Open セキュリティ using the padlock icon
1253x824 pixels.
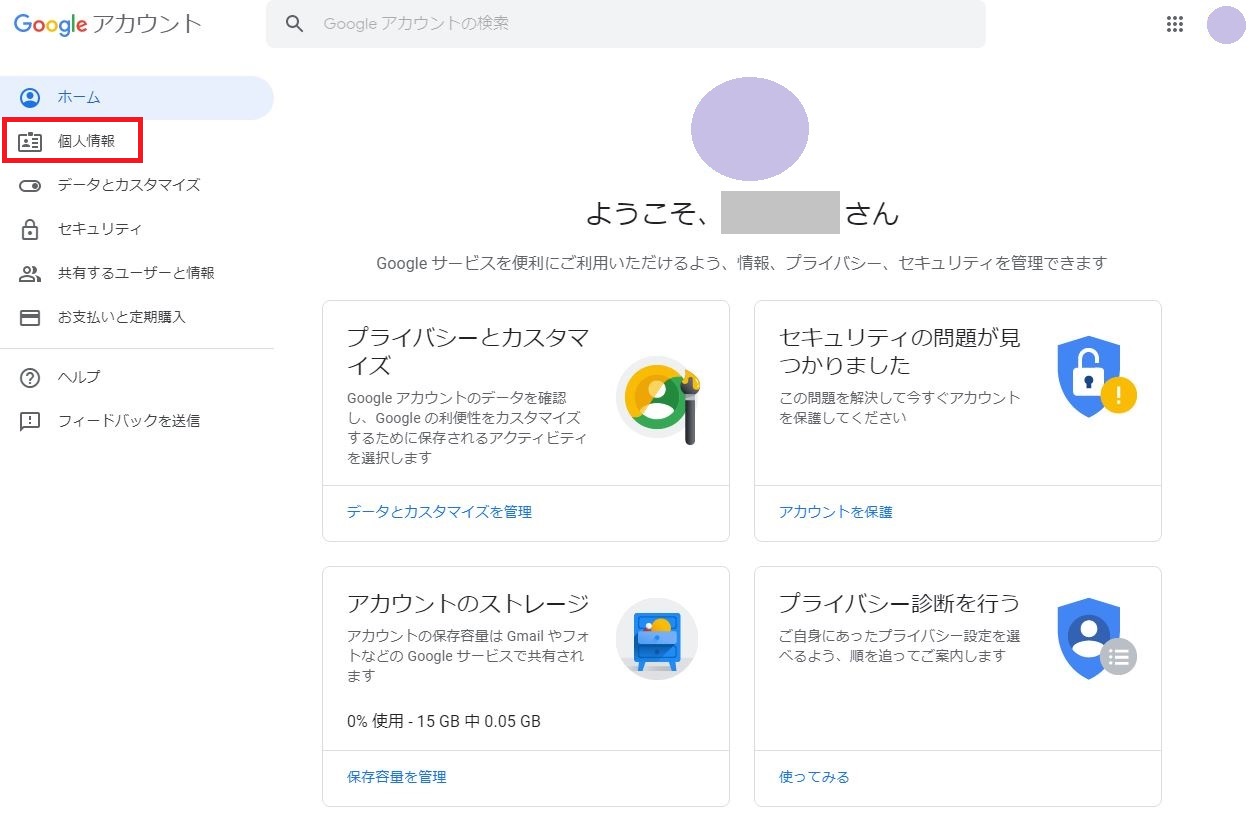click(30, 229)
